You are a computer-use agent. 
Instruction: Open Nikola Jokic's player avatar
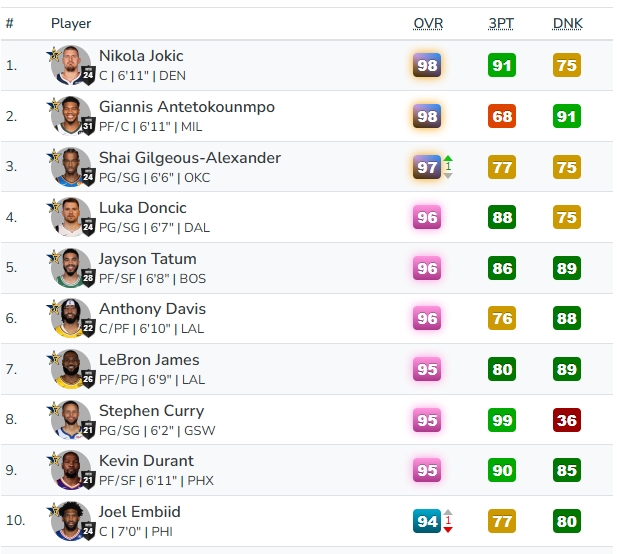71,65
